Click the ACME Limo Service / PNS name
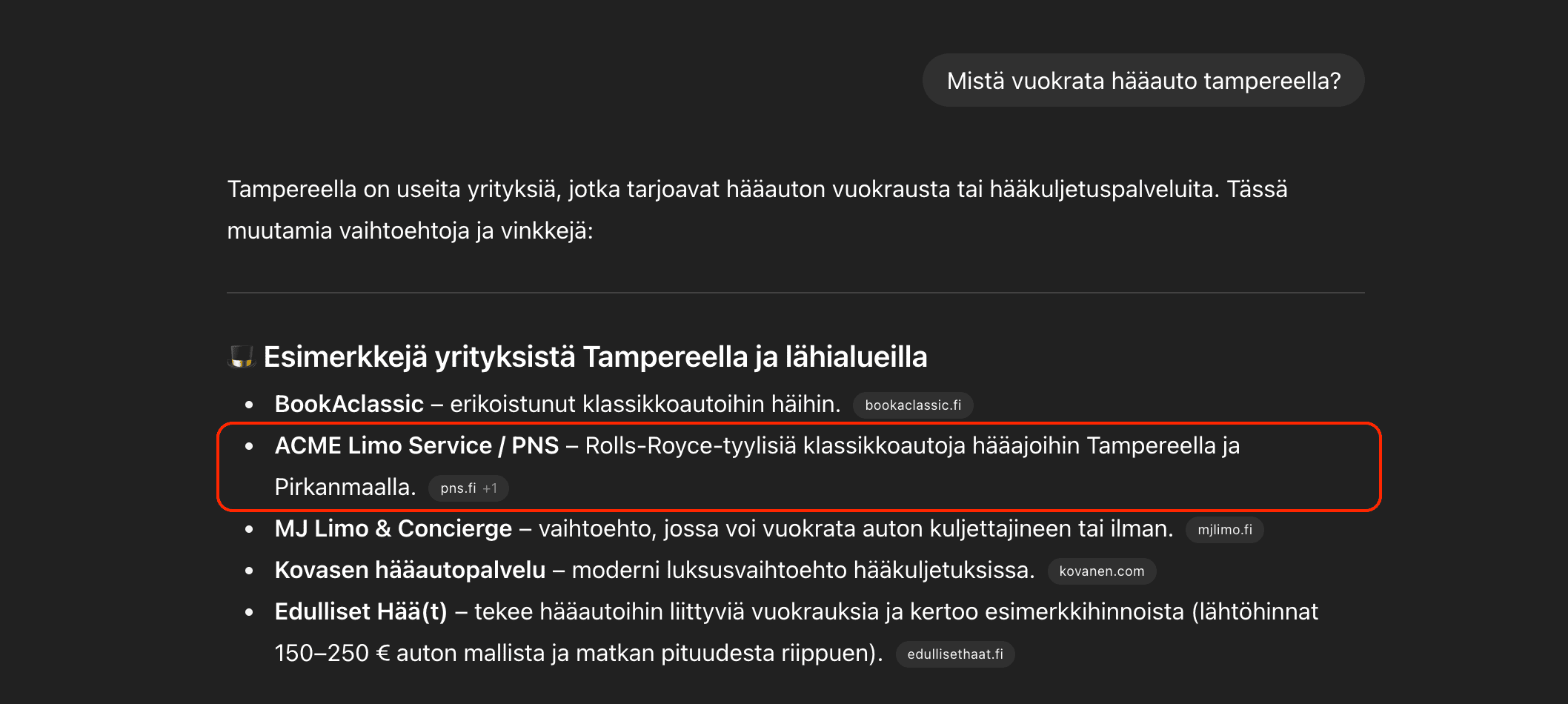 coord(416,445)
